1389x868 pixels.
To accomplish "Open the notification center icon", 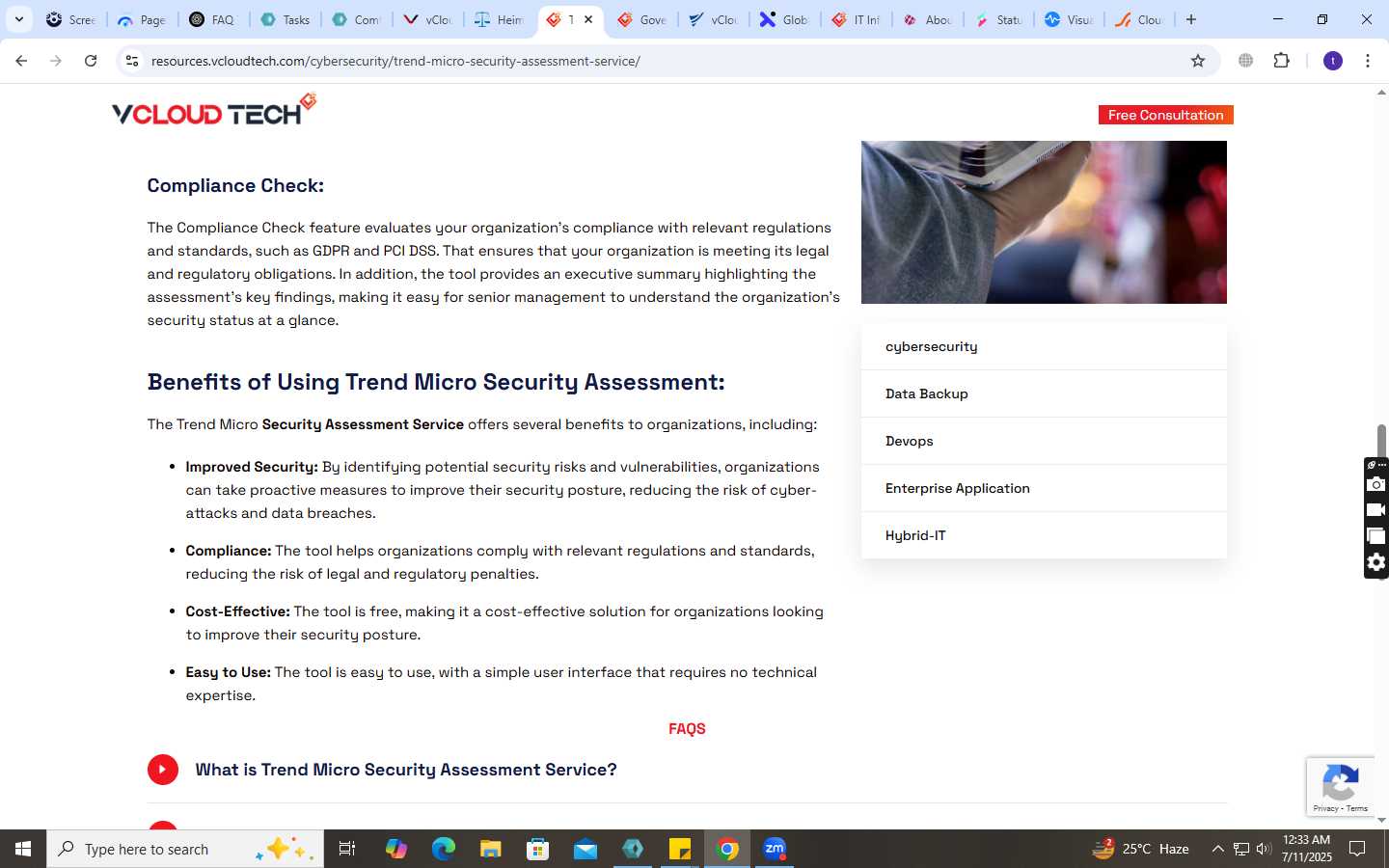I will [x=1357, y=849].
